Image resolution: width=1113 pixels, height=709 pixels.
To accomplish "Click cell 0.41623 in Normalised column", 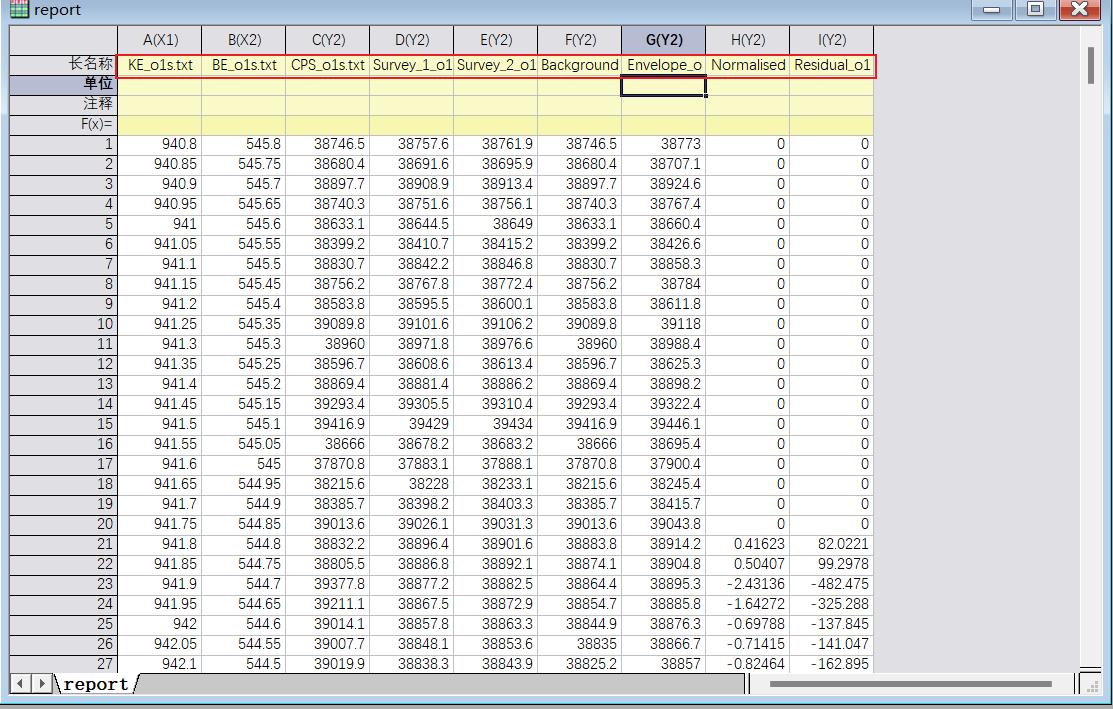I will tap(747, 544).
